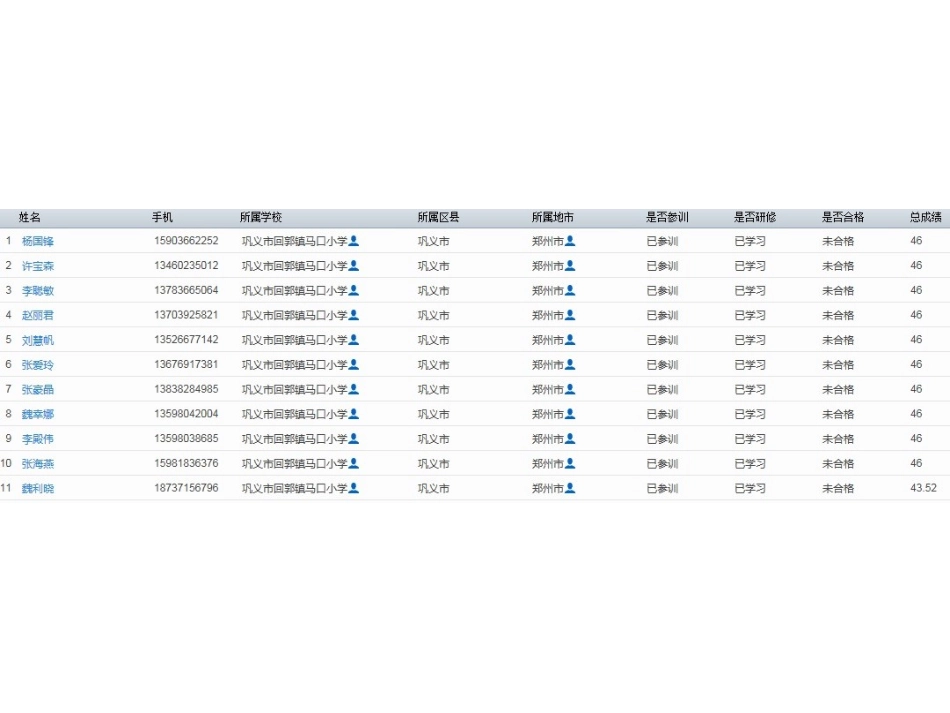Open the name link in row 8

(38, 414)
